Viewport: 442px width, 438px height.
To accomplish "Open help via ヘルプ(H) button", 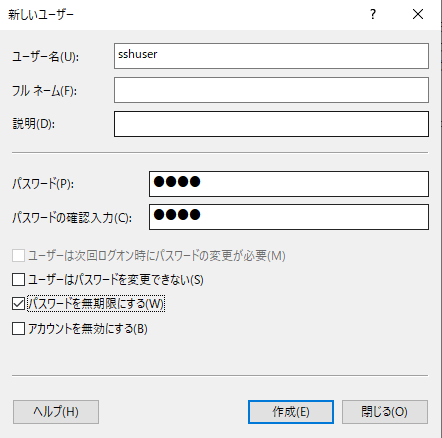I will pos(56,412).
